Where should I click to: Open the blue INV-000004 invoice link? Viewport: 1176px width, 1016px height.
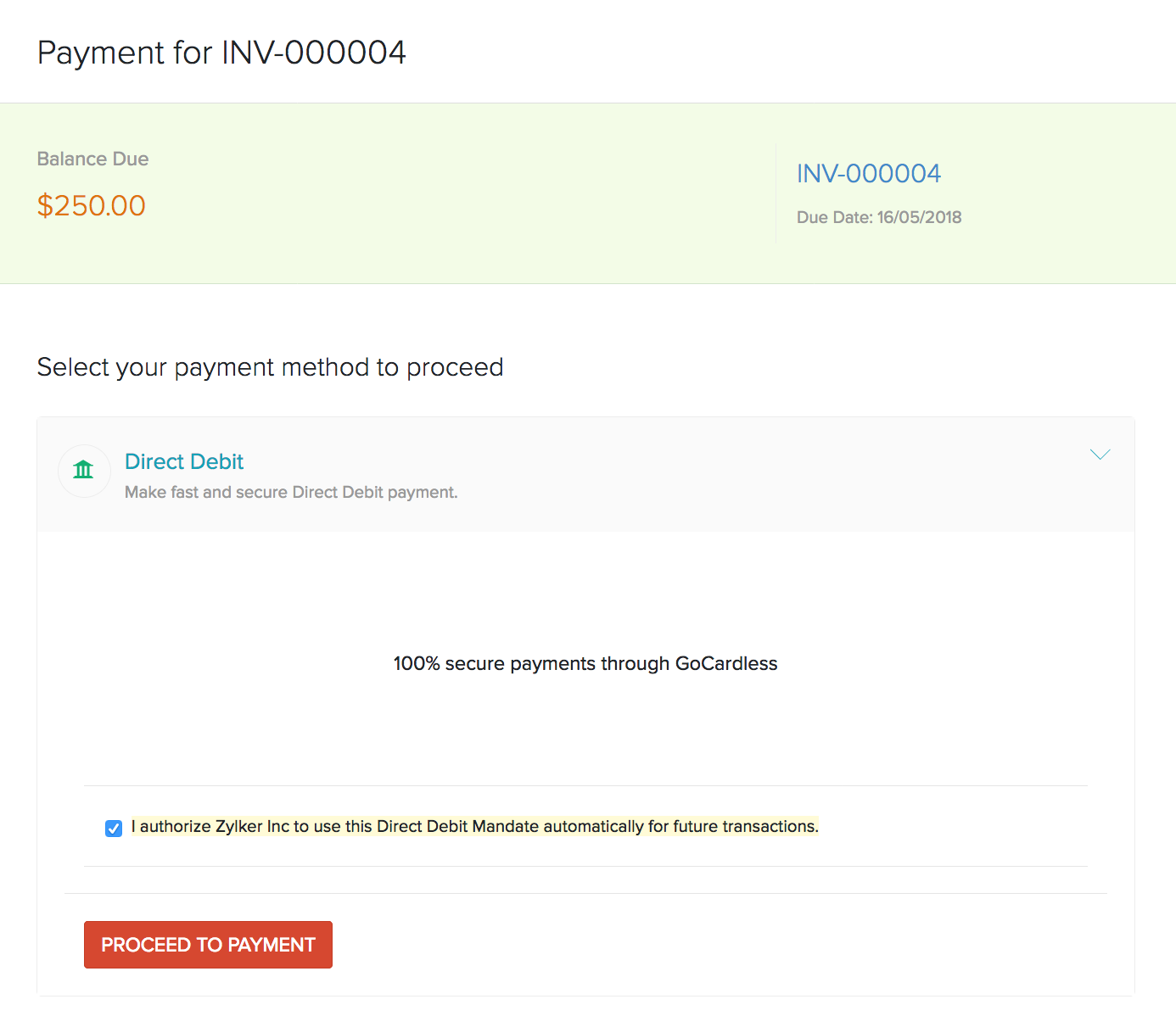pos(868,174)
